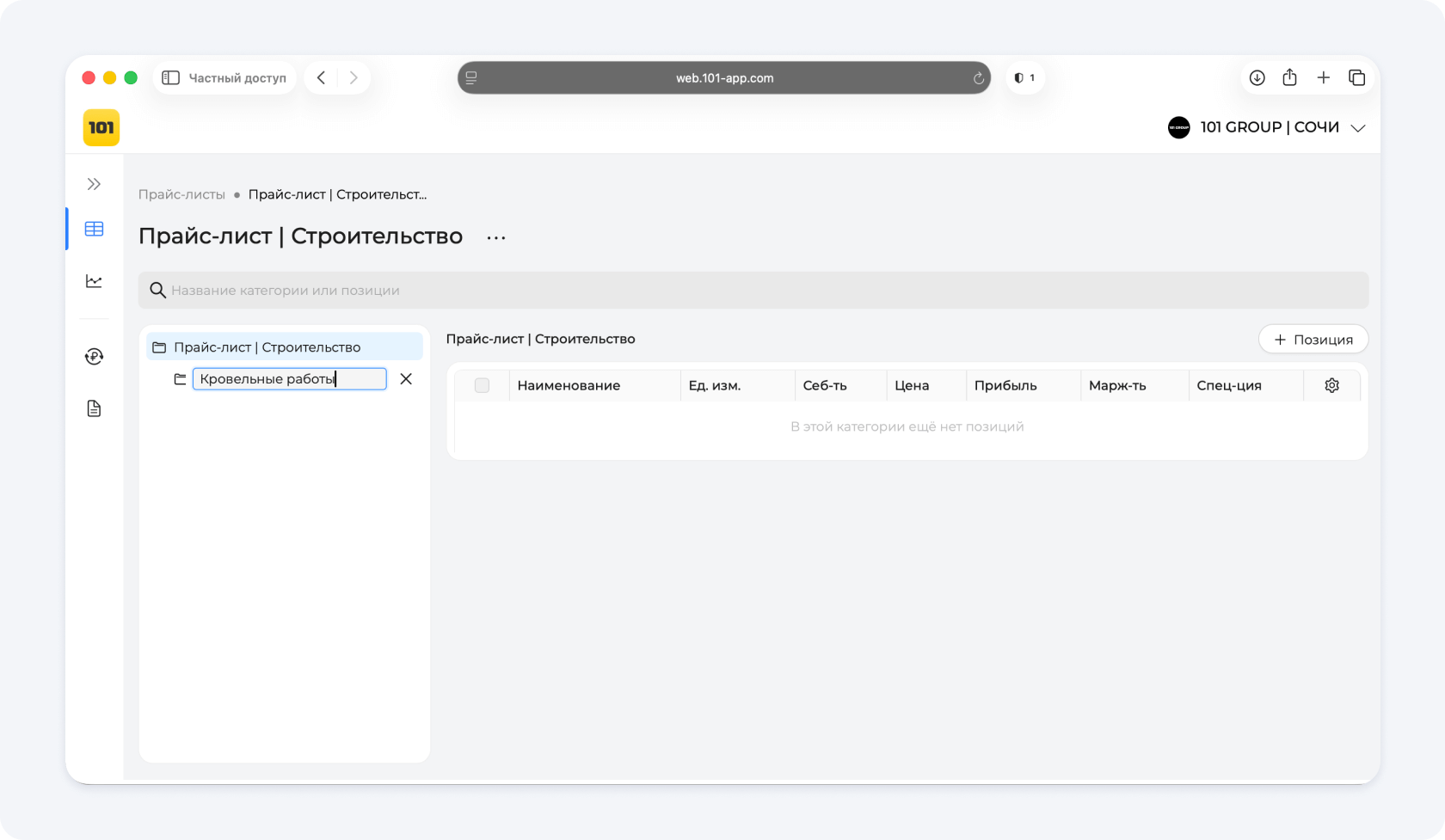Image resolution: width=1445 pixels, height=840 pixels.
Task: Focus the category or position search field
Action: coord(753,291)
